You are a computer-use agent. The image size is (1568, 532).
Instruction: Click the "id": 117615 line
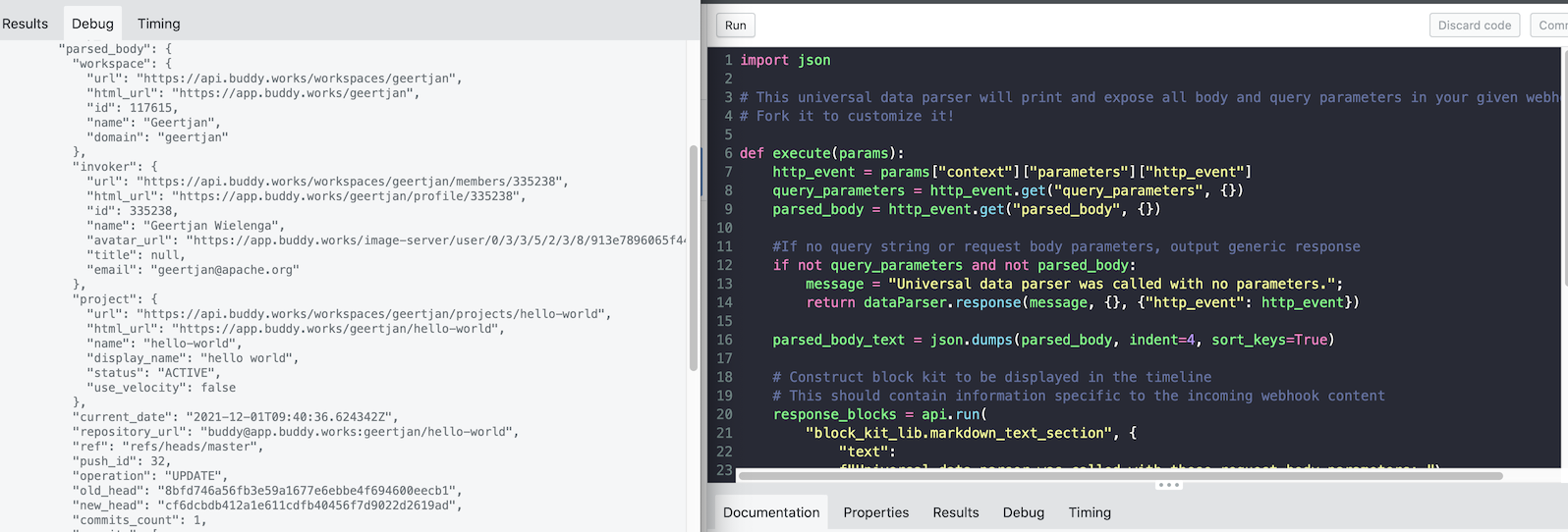(x=132, y=108)
